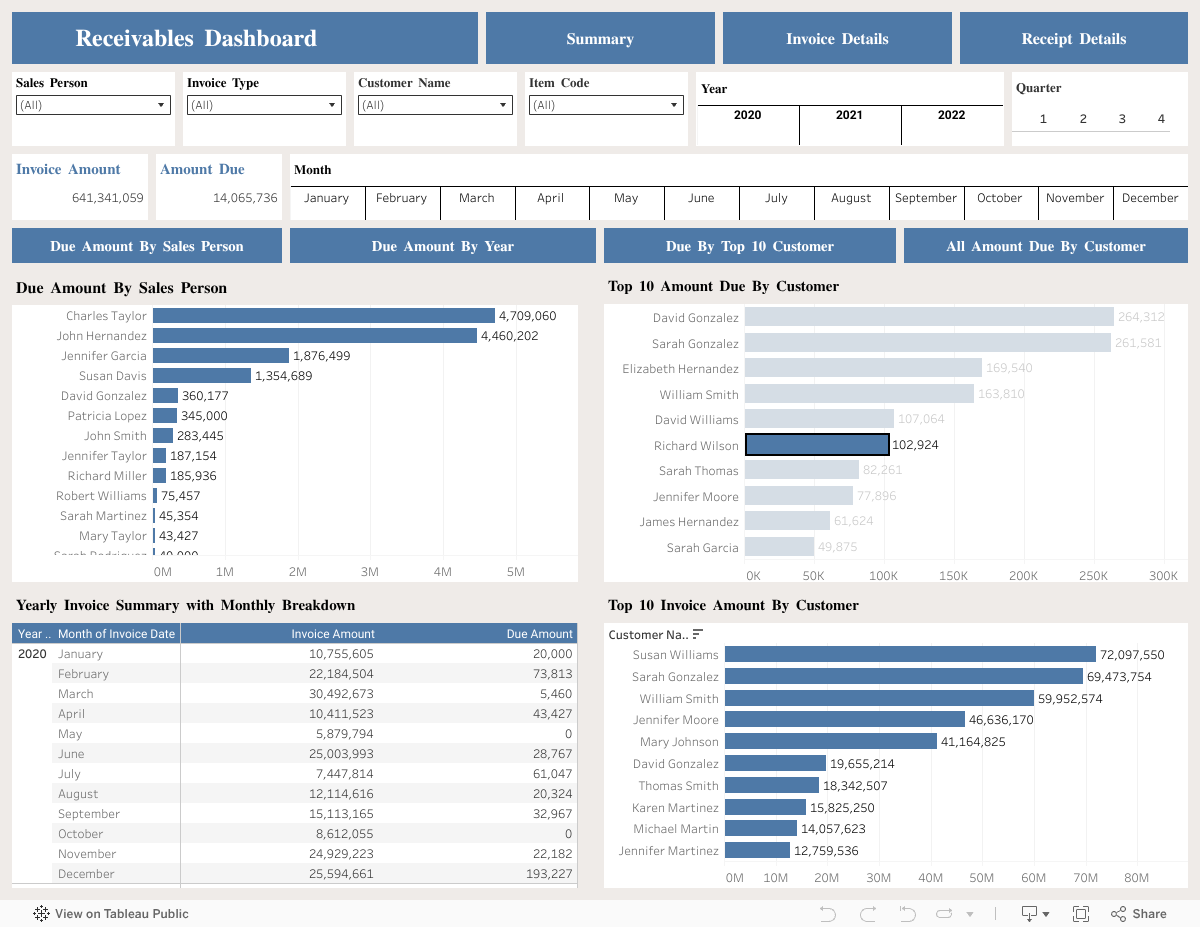Image resolution: width=1200 pixels, height=927 pixels.
Task: Open the Item Code dropdown
Action: [606, 105]
